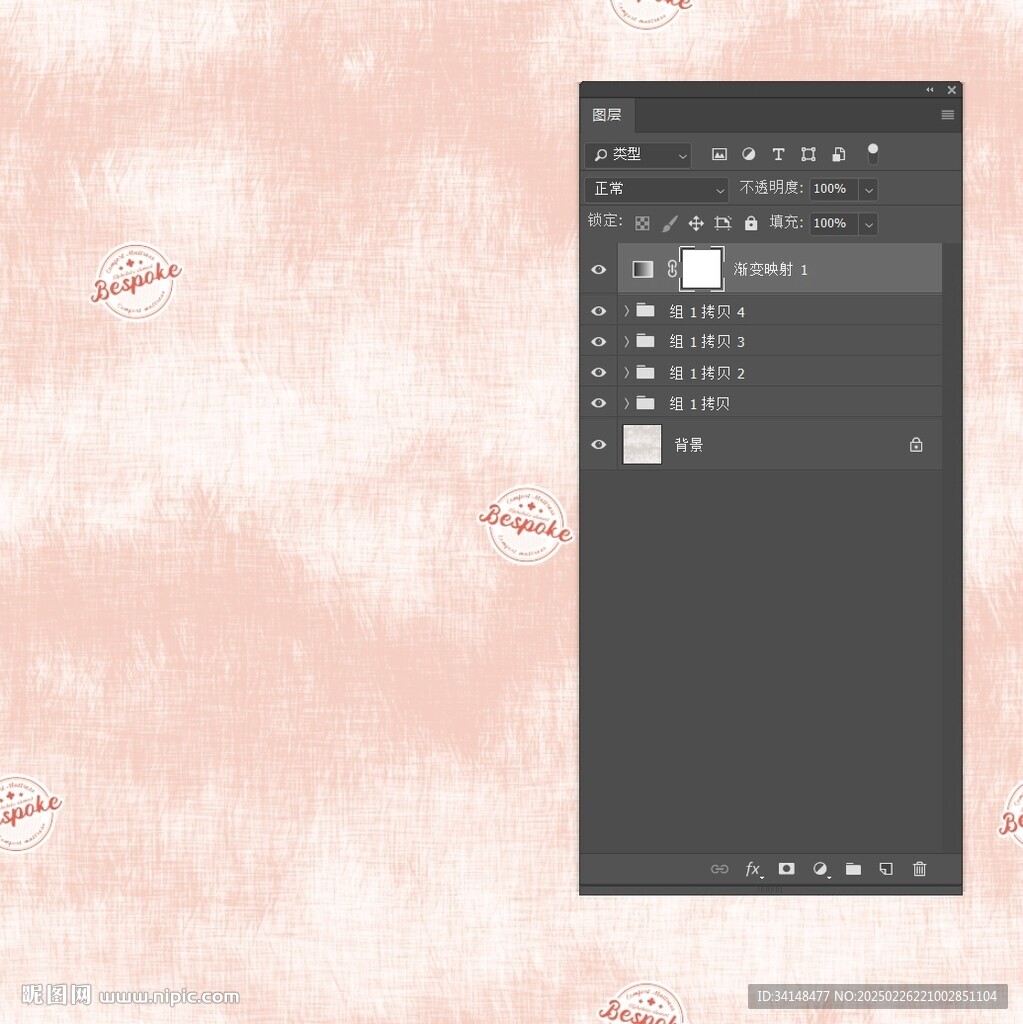Toggle the layer filtering on/off switch

(x=873, y=153)
